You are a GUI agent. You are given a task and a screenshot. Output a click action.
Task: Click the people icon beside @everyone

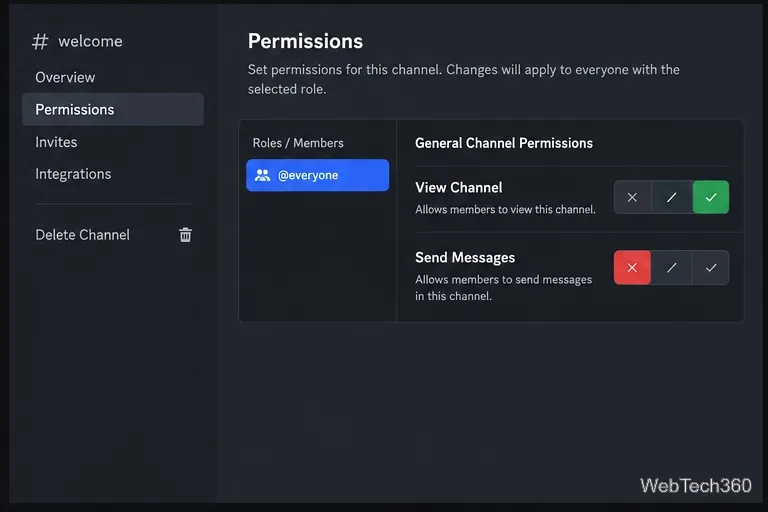263,175
